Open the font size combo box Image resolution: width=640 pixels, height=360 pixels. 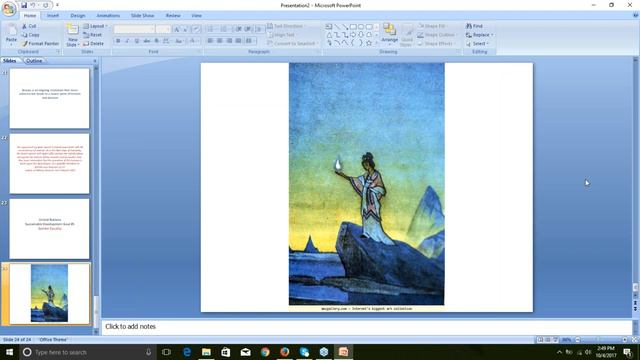point(163,29)
